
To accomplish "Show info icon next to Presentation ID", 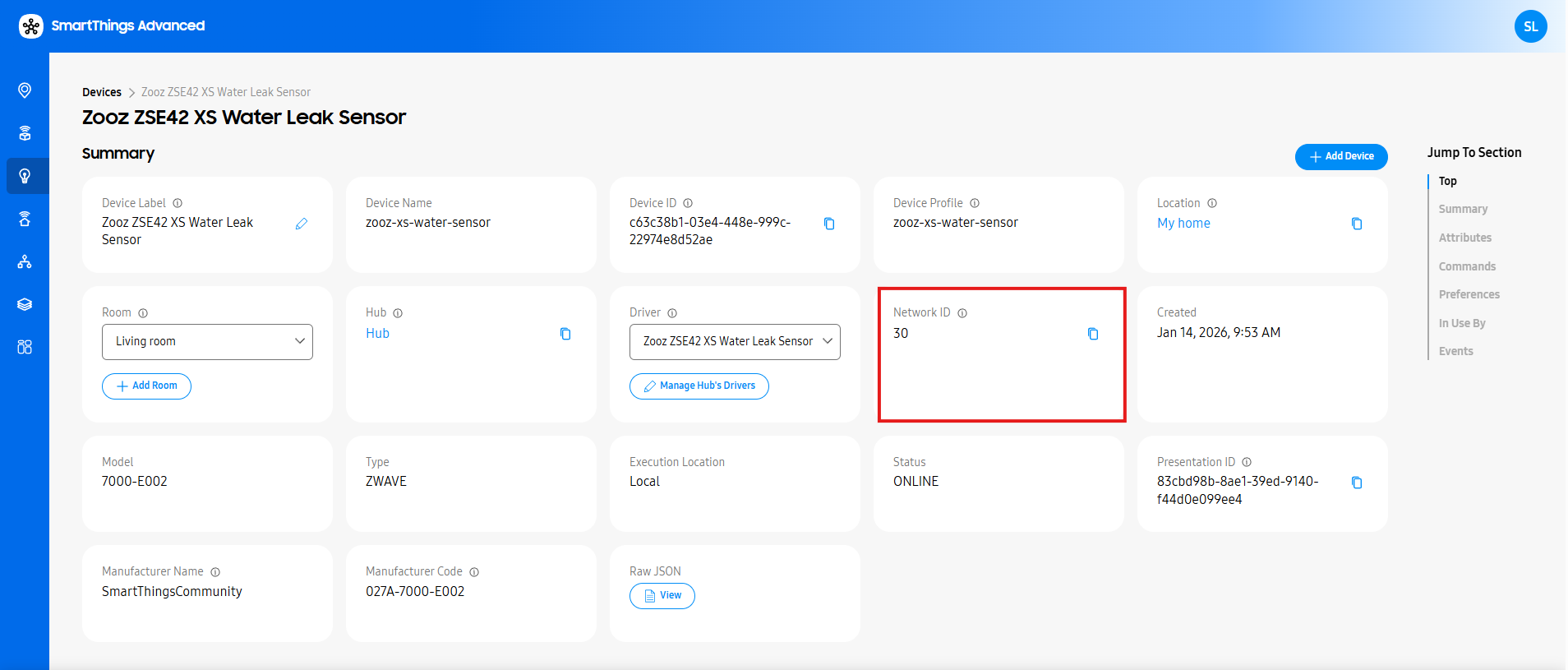I will coord(1247,462).
